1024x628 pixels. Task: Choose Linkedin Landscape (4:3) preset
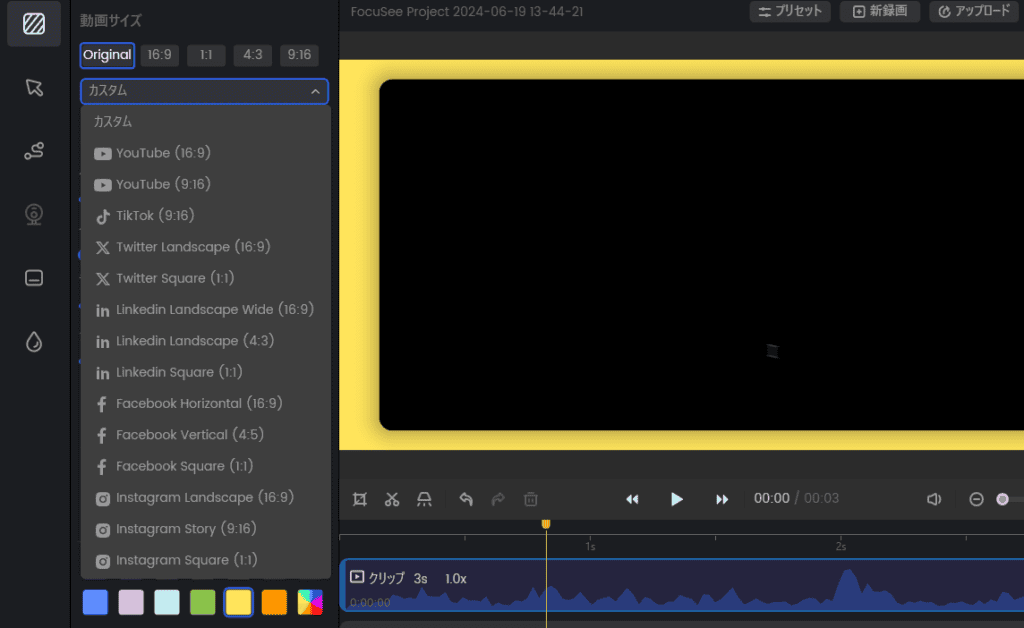click(206, 341)
